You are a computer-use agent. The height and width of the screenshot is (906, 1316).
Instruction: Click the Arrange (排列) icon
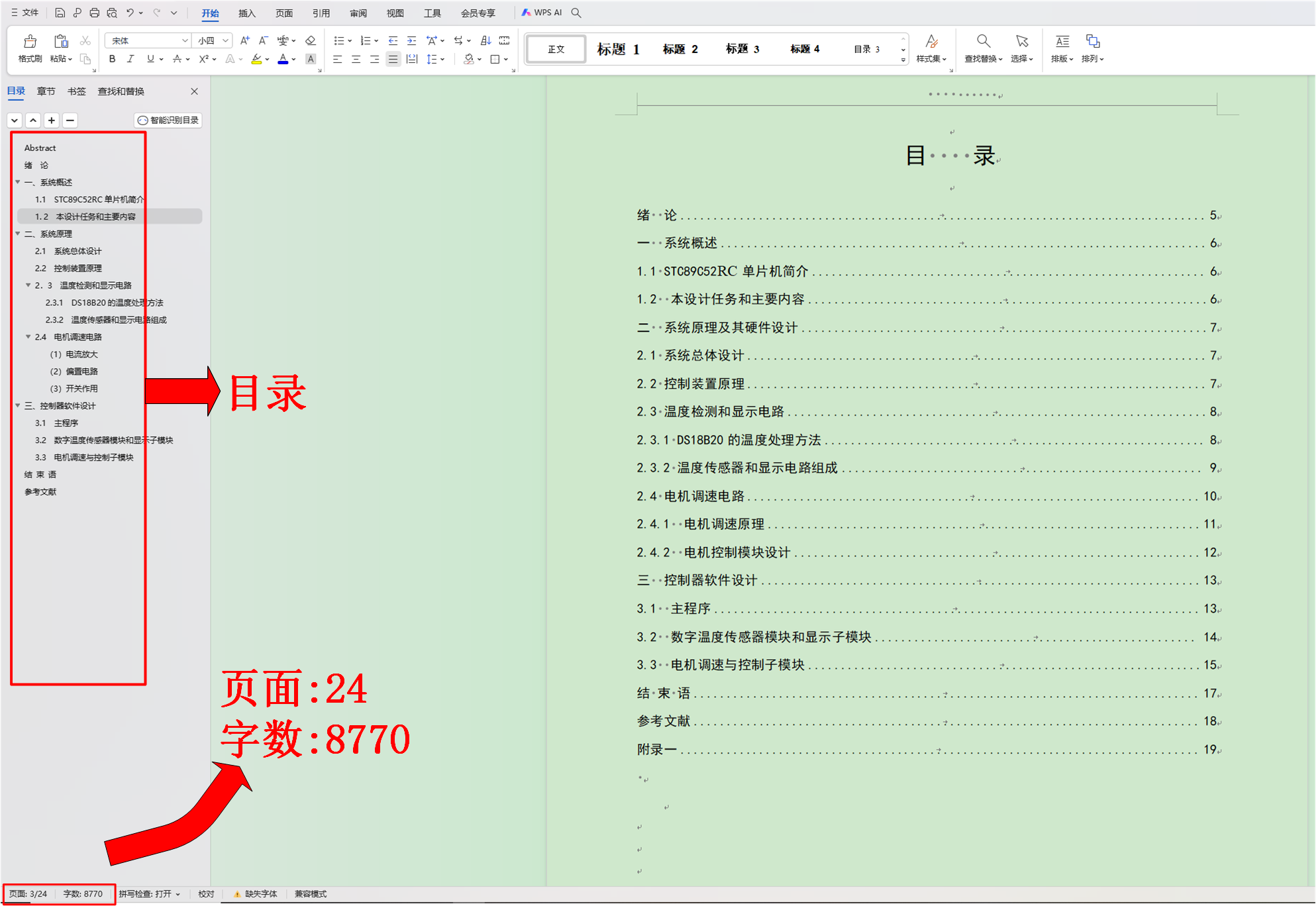[1093, 42]
